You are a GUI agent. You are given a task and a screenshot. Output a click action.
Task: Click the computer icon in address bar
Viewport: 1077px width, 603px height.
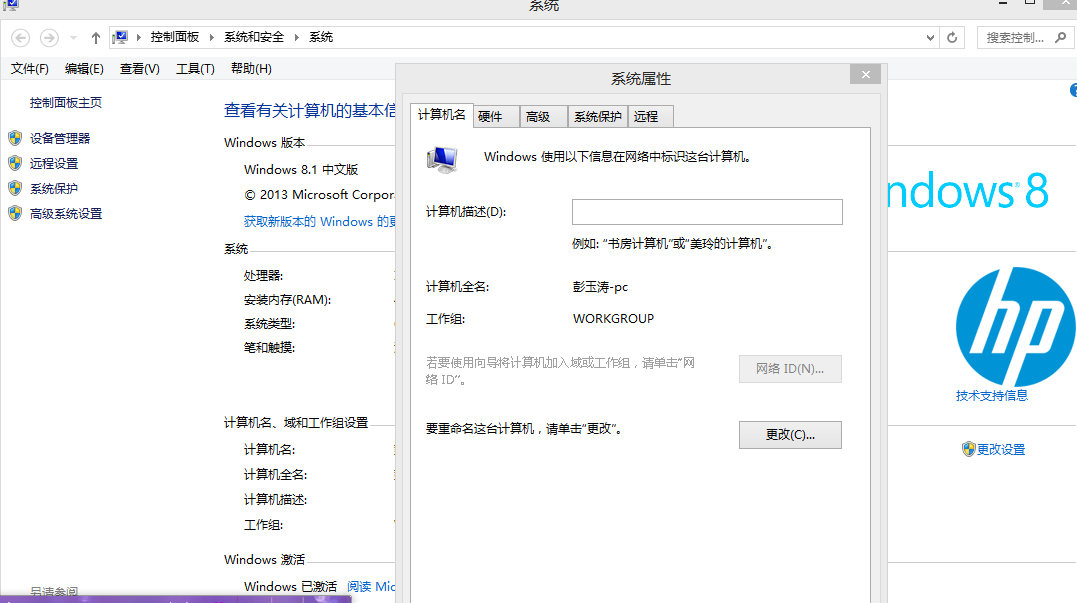(121, 37)
